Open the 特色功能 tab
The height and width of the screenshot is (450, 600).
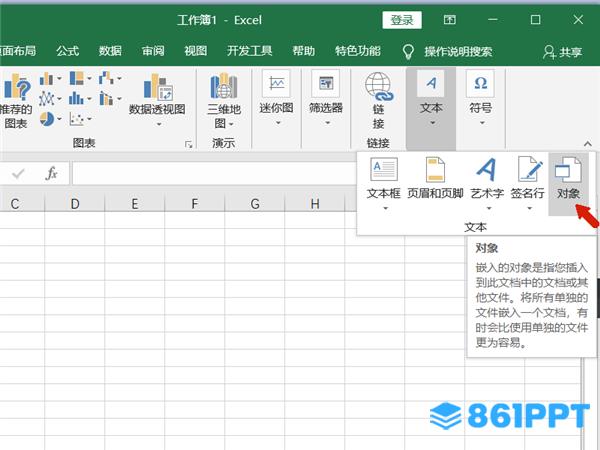pyautogui.click(x=358, y=51)
